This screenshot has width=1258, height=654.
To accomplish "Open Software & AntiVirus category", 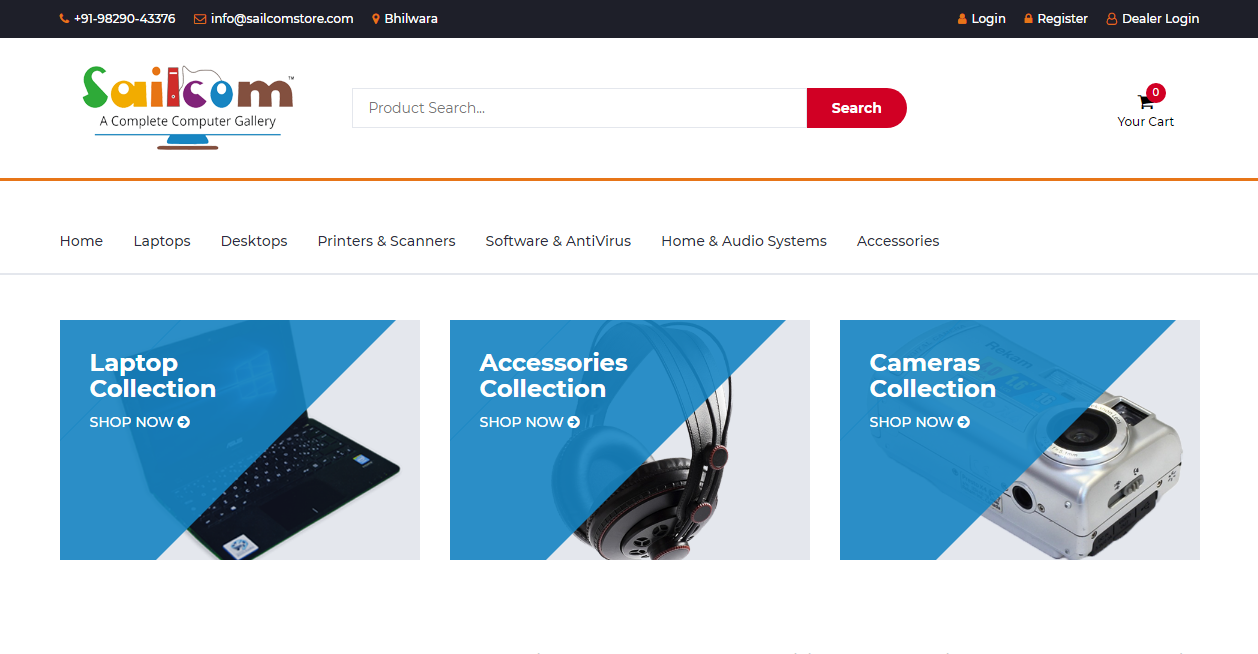I will [558, 241].
